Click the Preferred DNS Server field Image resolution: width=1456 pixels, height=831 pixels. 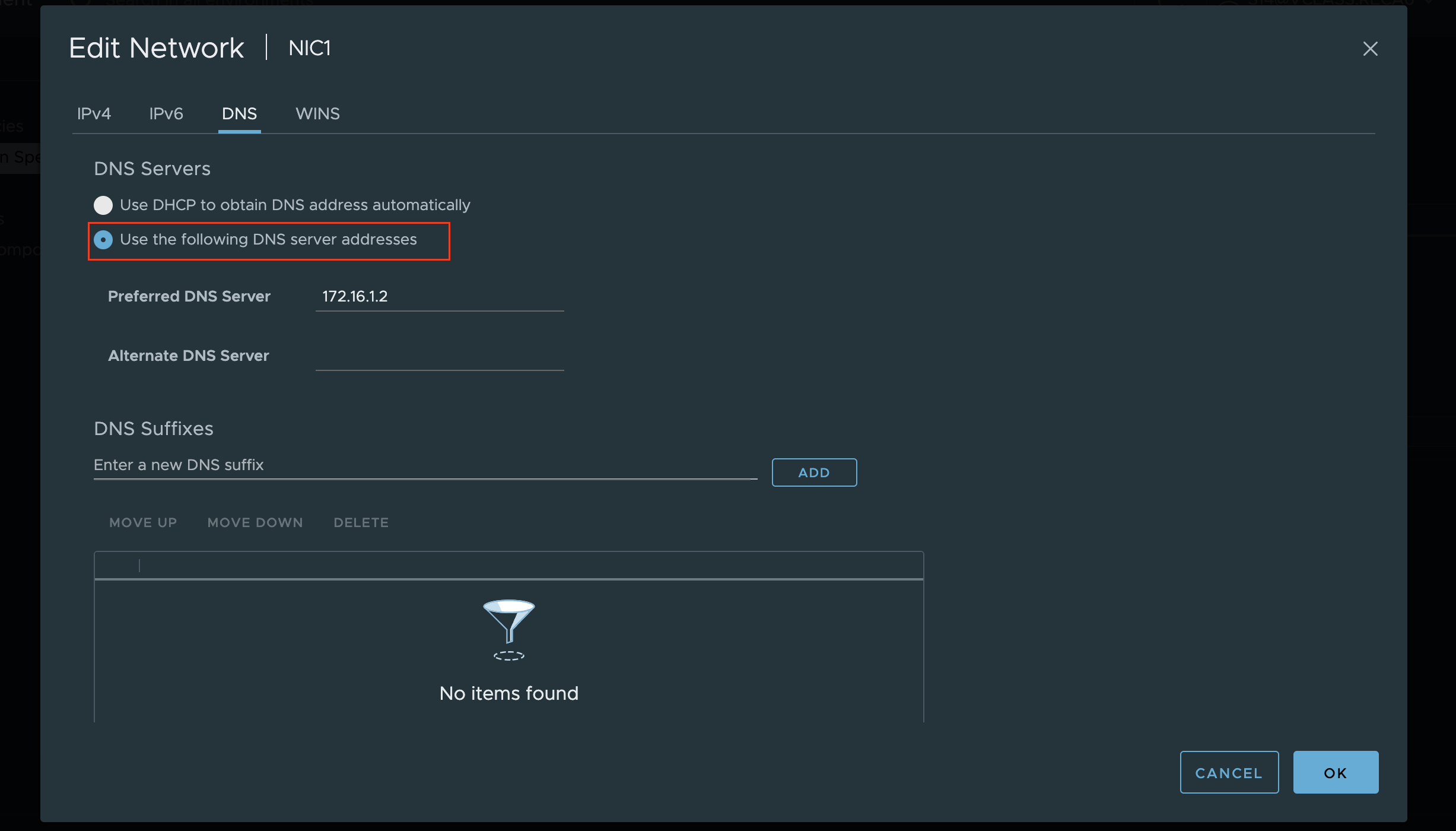(439, 296)
